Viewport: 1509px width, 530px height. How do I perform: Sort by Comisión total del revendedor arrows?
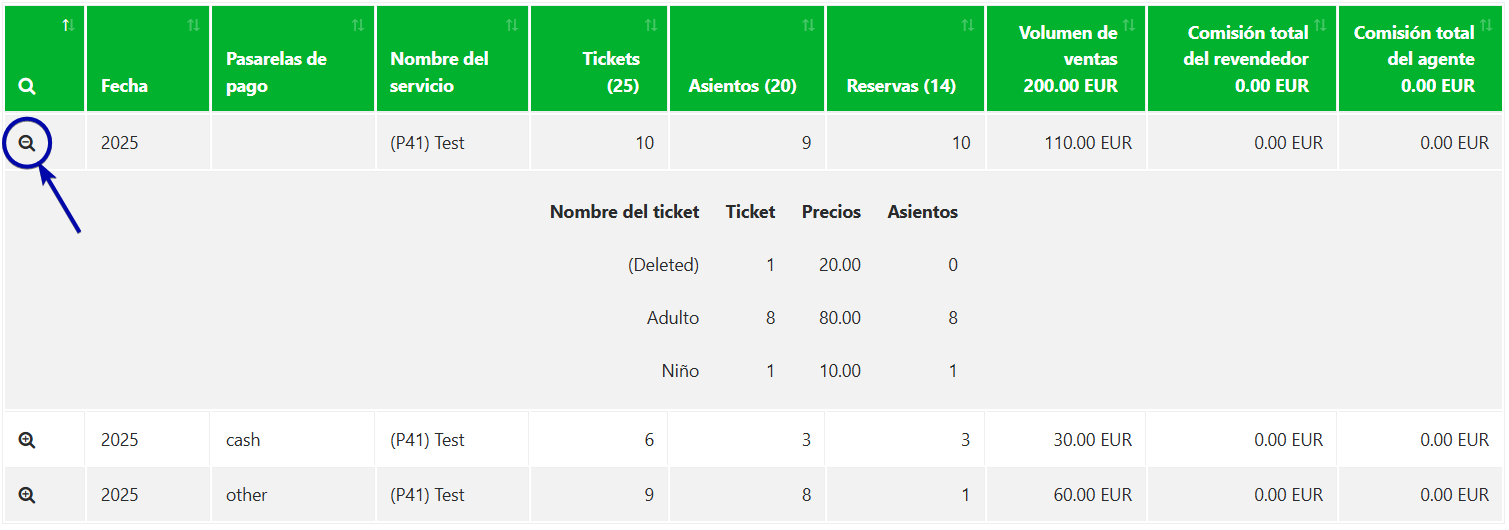(1320, 25)
